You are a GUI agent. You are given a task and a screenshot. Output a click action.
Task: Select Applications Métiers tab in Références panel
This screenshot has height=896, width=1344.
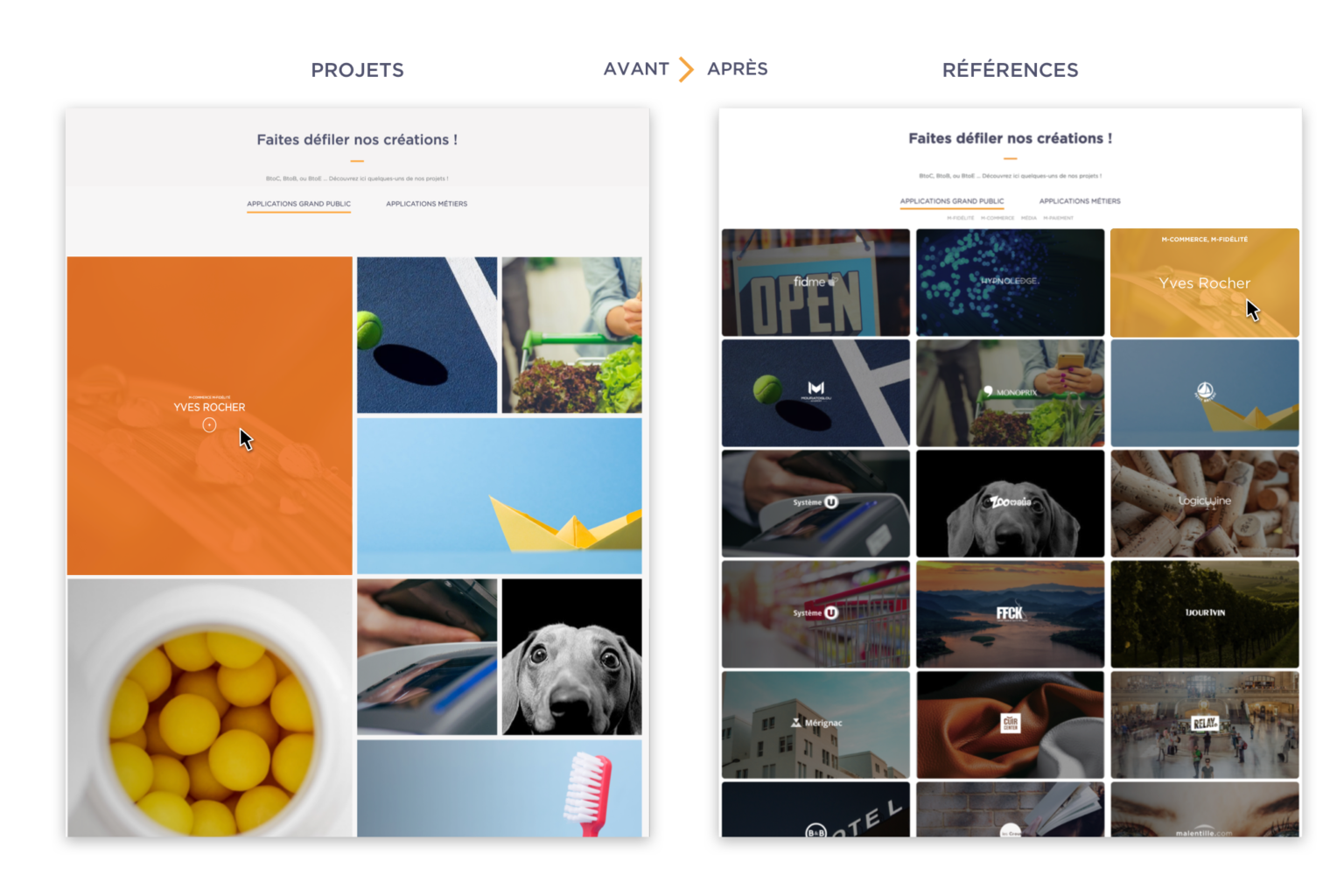pyautogui.click(x=1080, y=201)
